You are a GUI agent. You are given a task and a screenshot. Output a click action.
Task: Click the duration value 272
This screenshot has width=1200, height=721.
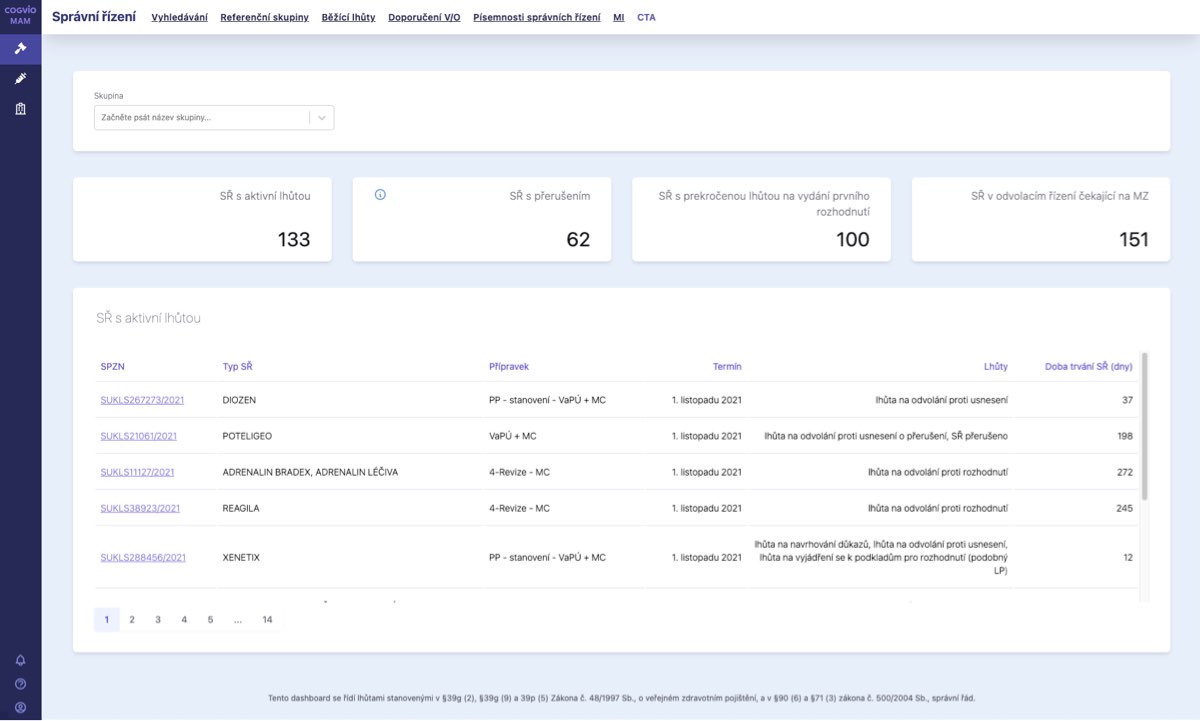(1125, 472)
